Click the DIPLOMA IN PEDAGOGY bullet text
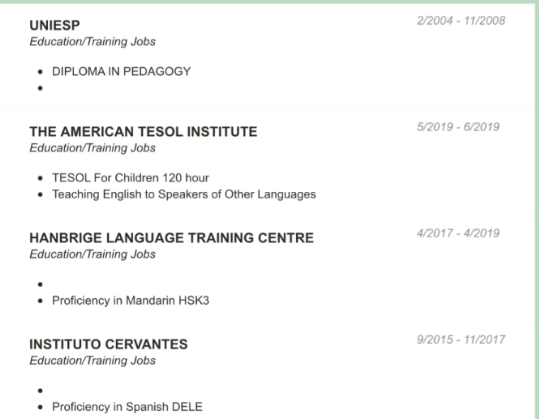The width and height of the screenshot is (539, 419). click(x=121, y=71)
